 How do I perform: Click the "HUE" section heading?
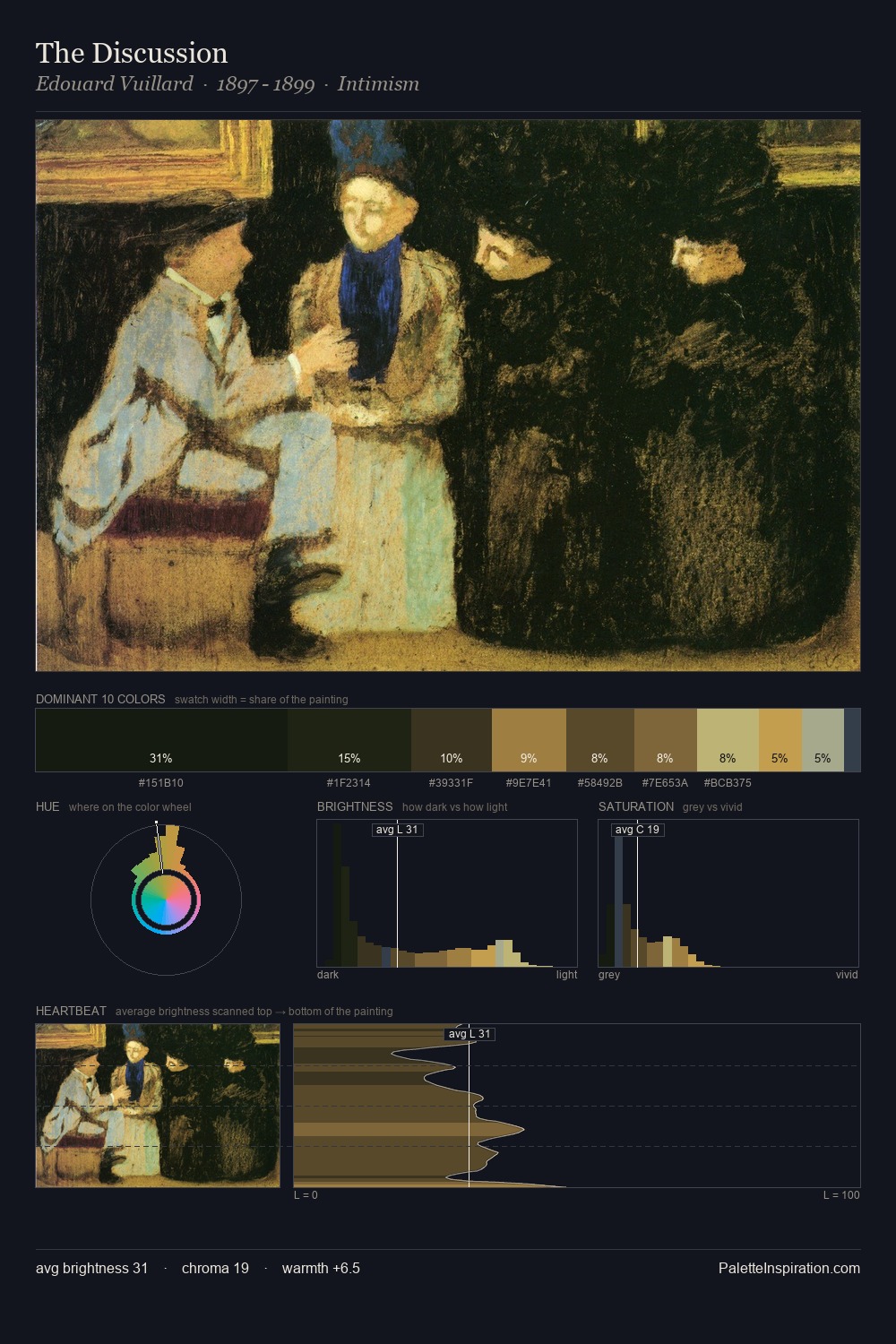coord(47,806)
